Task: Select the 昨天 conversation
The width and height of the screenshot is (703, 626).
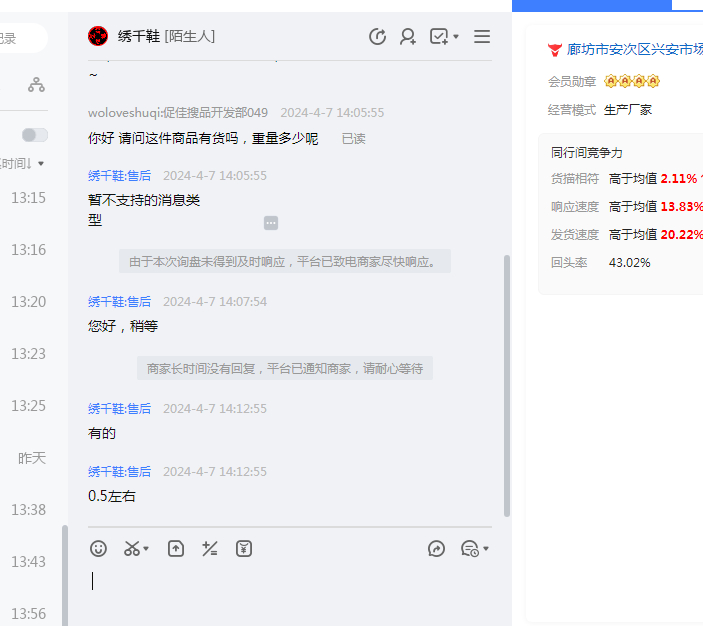Action: pyautogui.click(x=31, y=458)
